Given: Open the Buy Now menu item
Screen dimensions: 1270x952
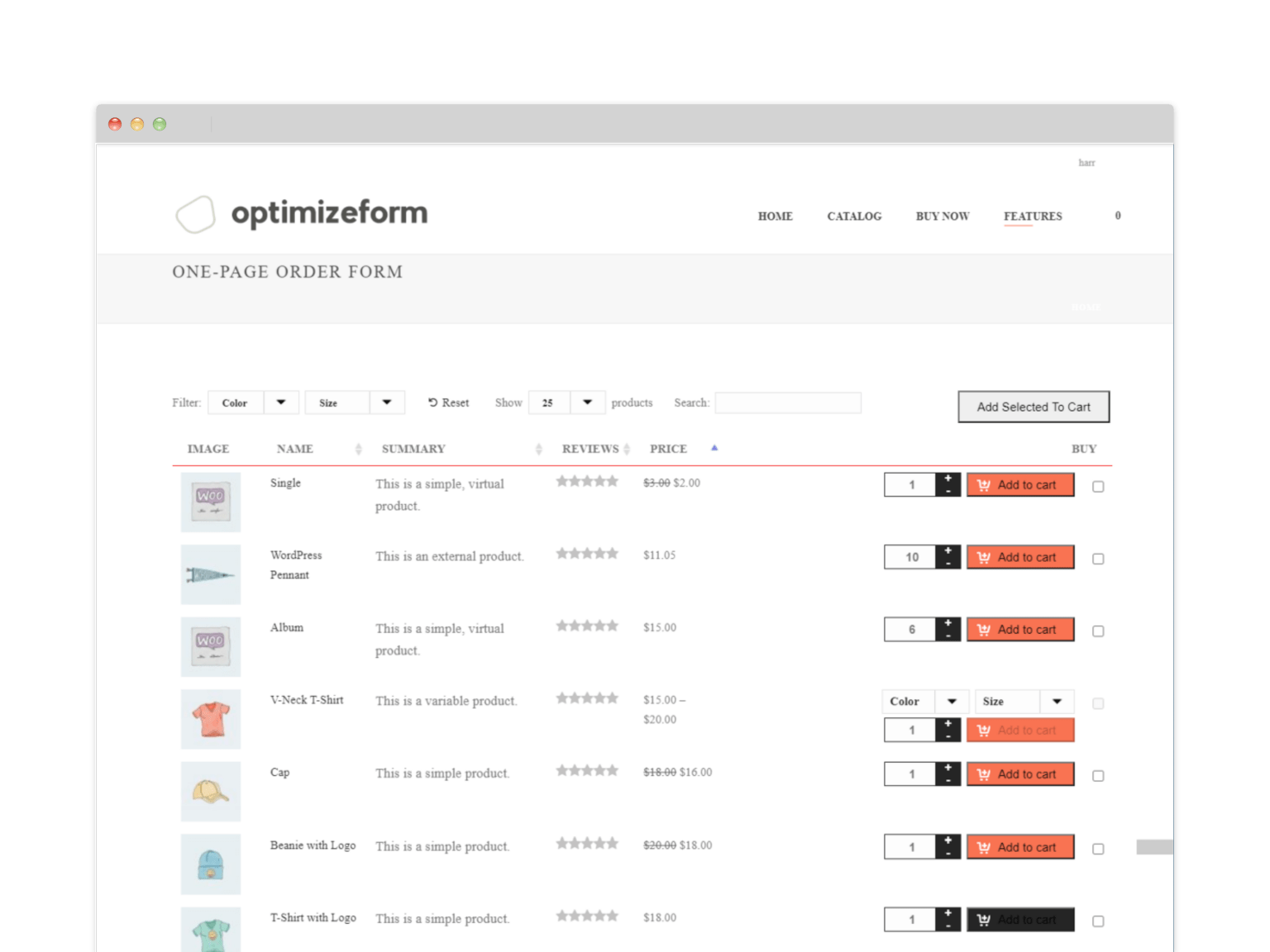Looking at the screenshot, I should (x=942, y=217).
